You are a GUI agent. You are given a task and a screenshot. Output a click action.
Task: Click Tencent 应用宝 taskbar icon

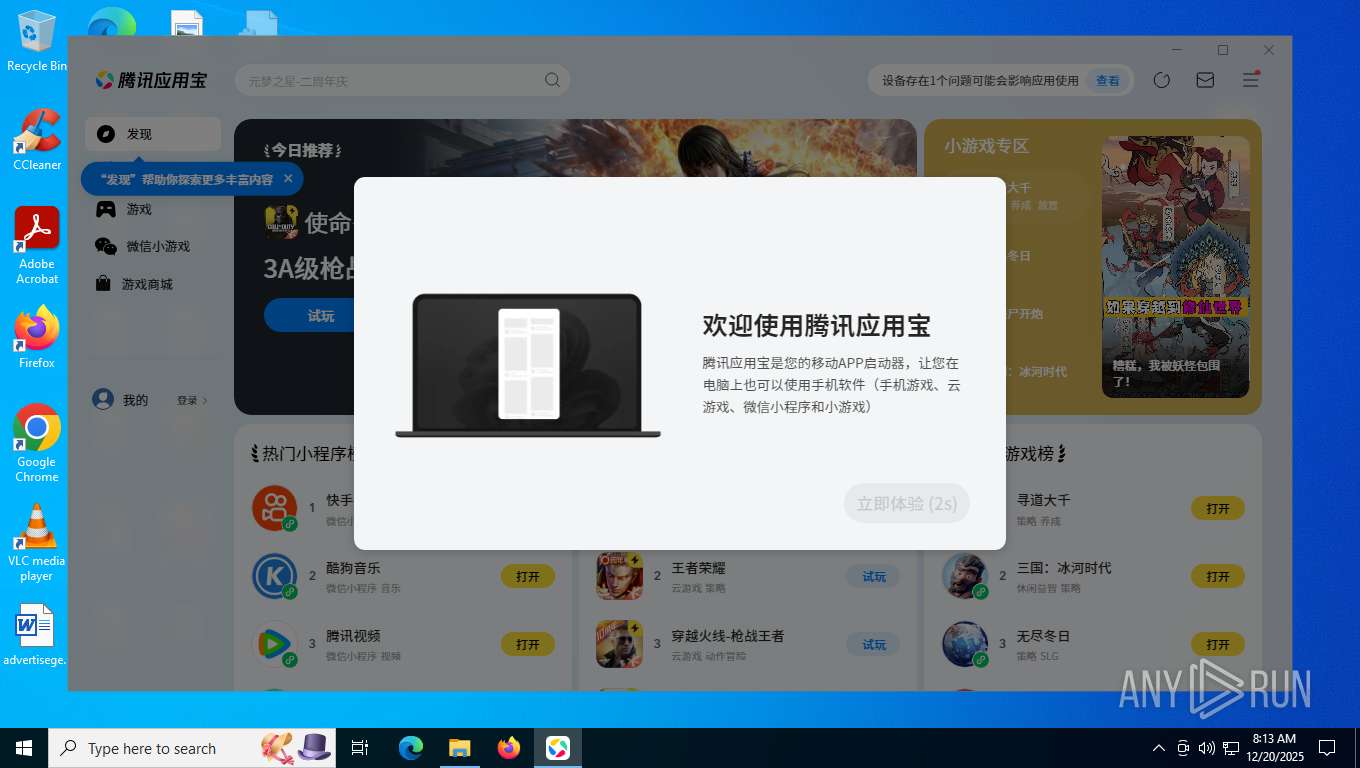click(x=558, y=748)
